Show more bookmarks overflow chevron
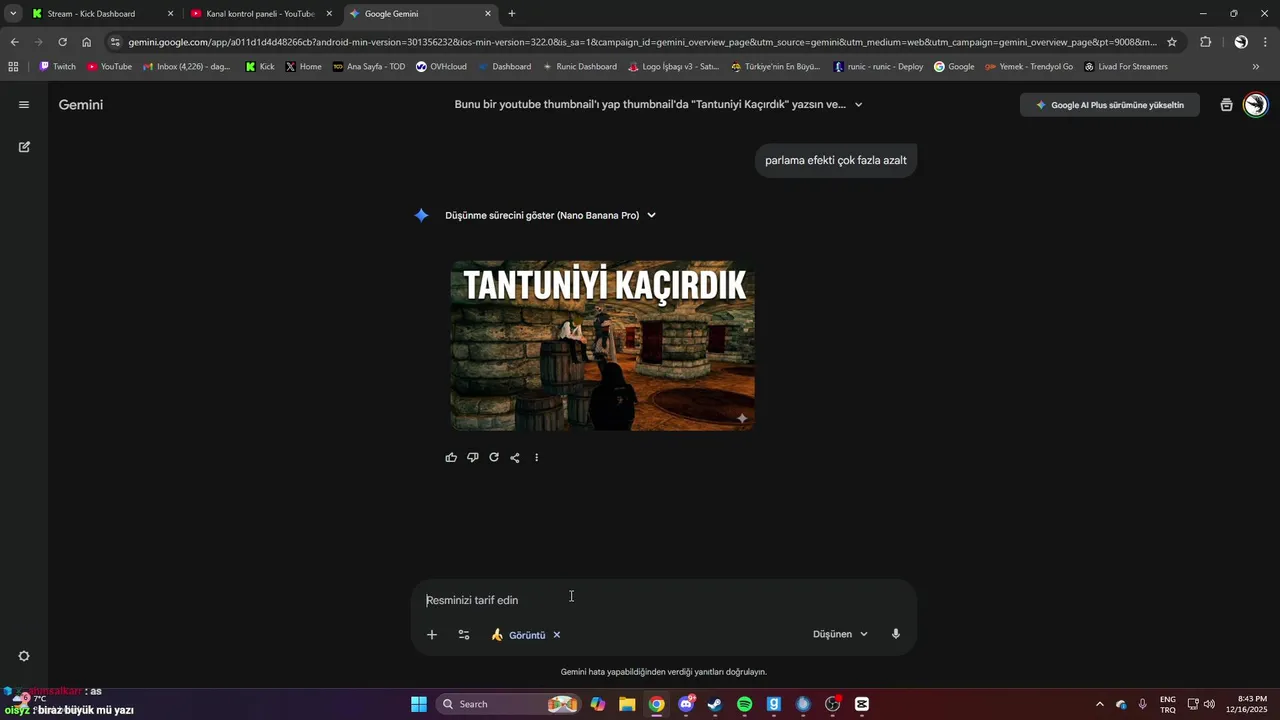The width and height of the screenshot is (1280, 720). [x=1256, y=67]
